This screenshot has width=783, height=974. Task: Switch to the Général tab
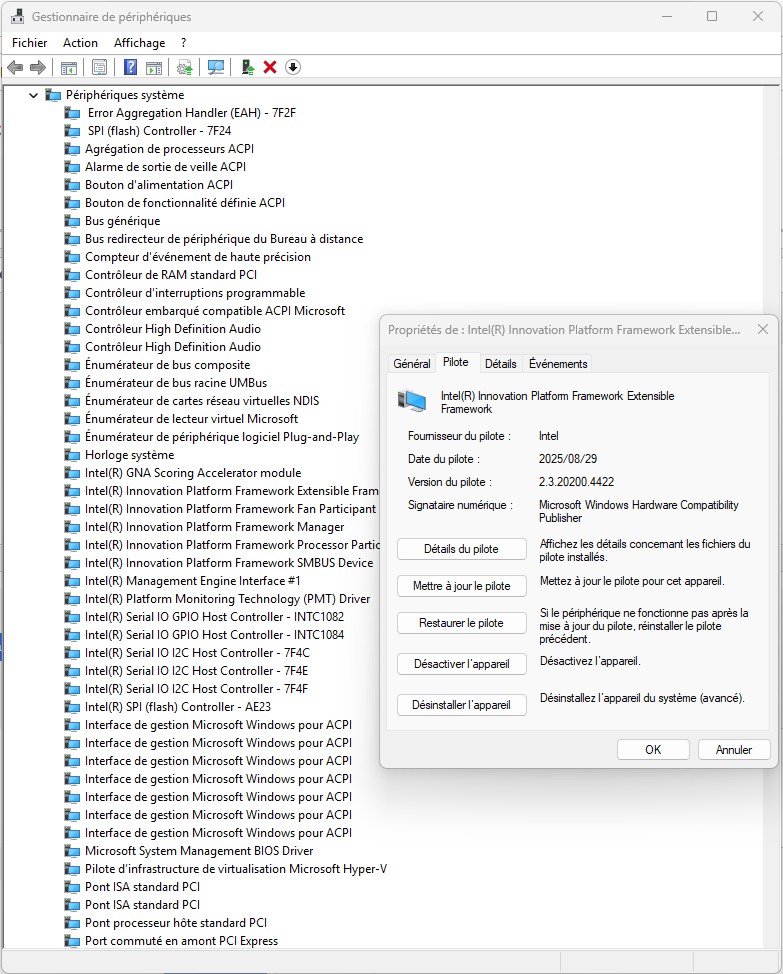coord(411,364)
